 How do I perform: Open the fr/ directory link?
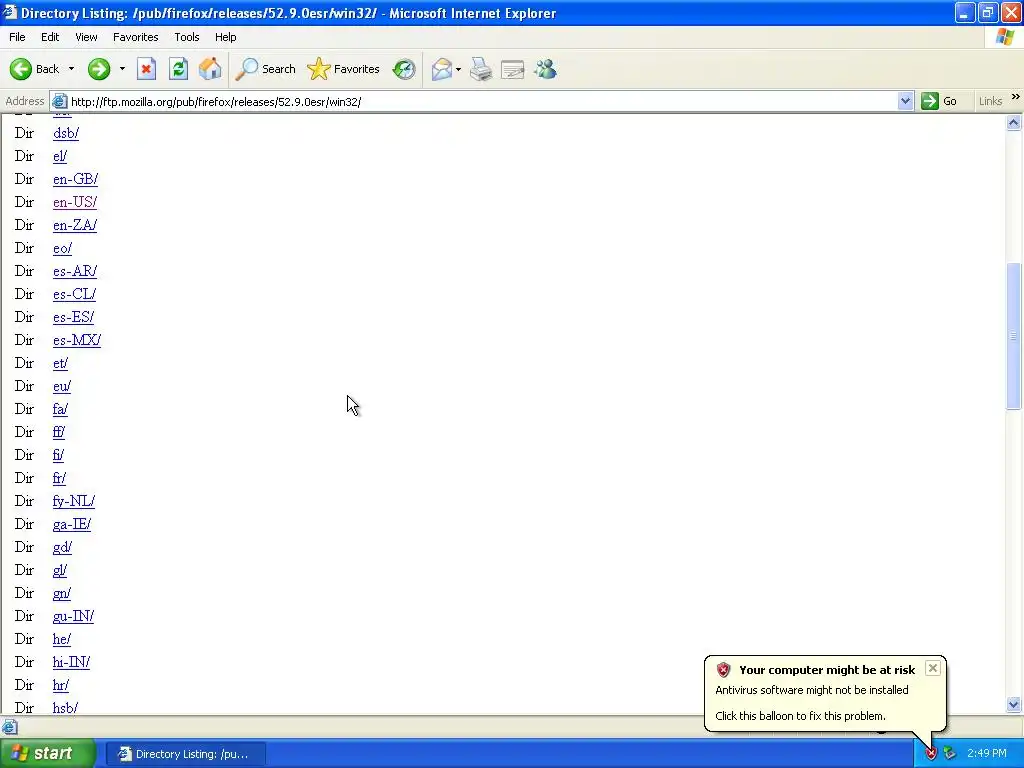coord(59,478)
